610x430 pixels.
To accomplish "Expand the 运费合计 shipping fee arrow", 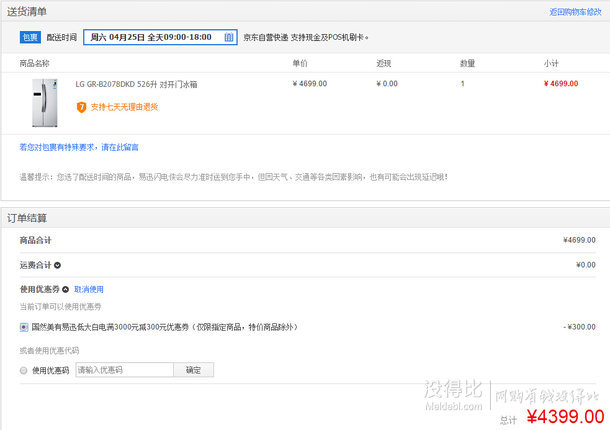I will pyautogui.click(x=57, y=265).
